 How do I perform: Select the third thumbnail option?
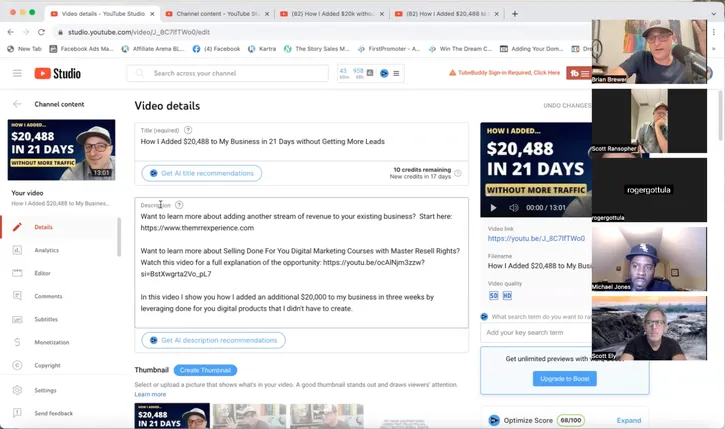click(x=327, y=416)
